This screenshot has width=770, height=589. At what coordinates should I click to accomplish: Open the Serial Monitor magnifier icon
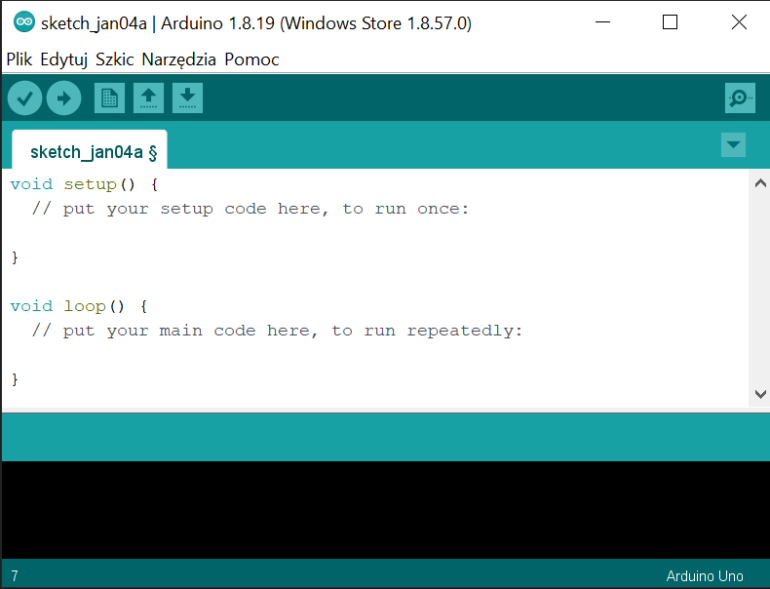coord(739,98)
